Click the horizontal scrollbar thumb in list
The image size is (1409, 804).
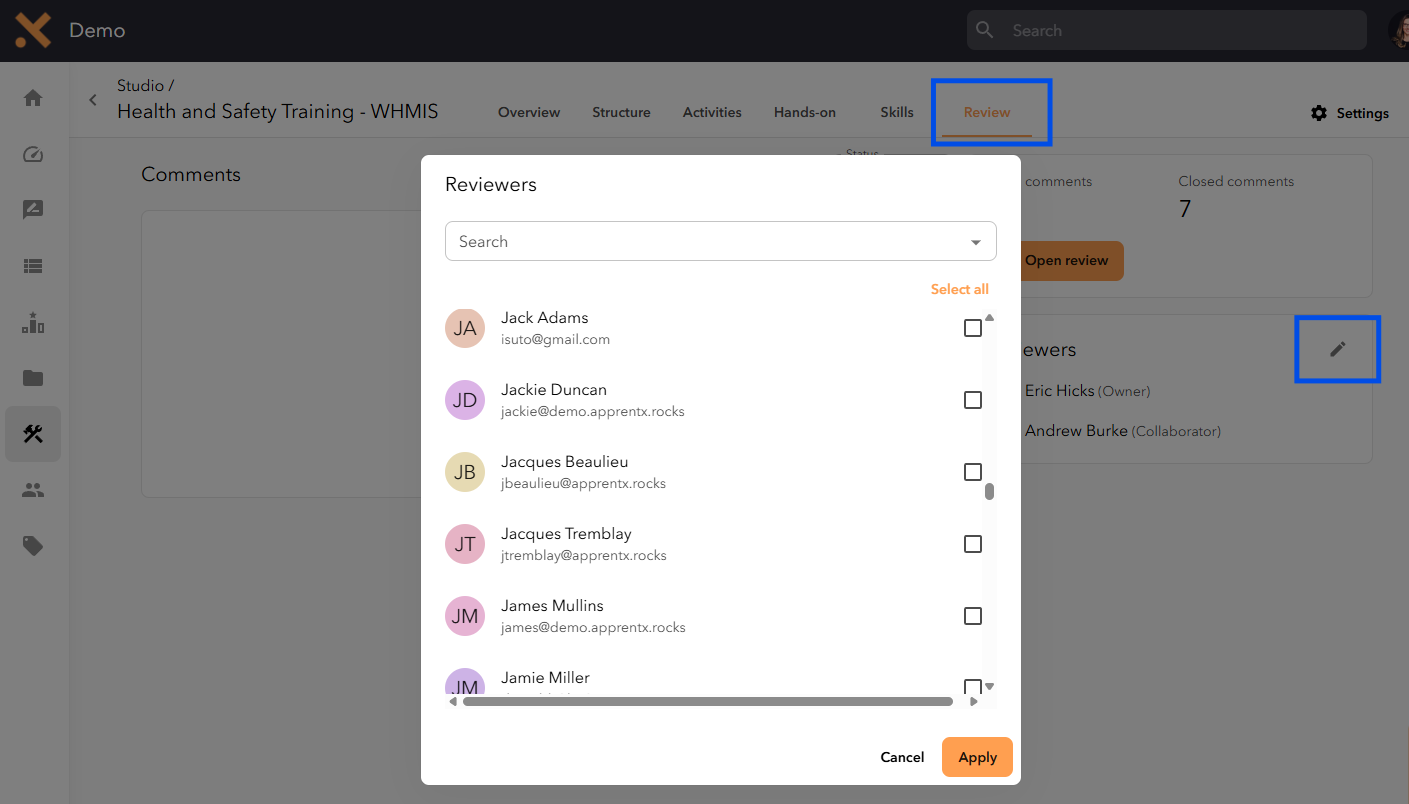[708, 702]
